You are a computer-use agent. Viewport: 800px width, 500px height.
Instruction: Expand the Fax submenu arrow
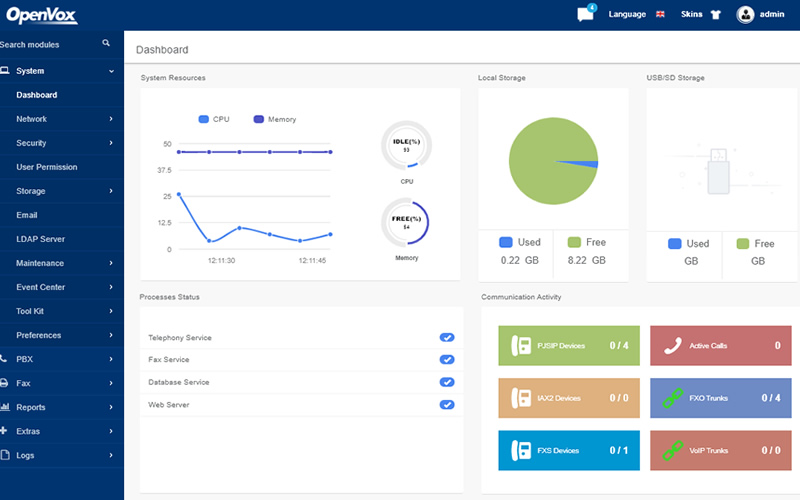pyautogui.click(x=111, y=383)
